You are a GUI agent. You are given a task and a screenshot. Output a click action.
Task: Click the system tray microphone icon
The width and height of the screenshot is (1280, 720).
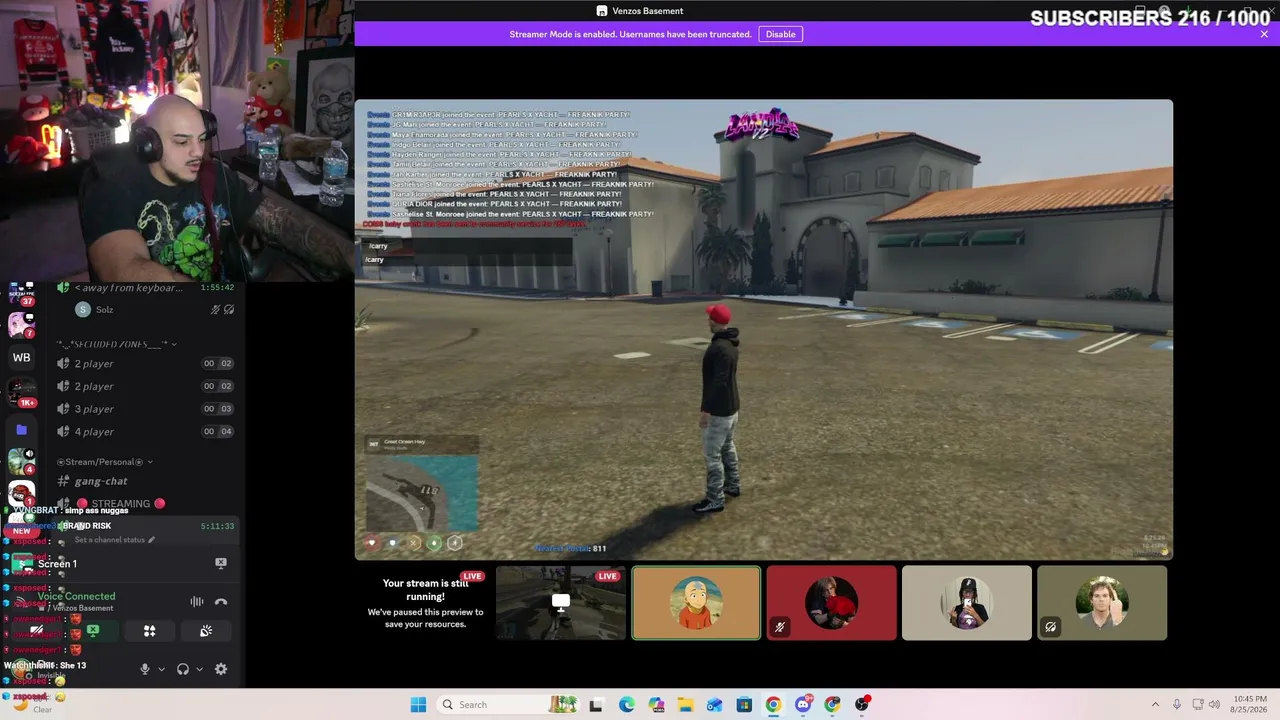(1177, 705)
